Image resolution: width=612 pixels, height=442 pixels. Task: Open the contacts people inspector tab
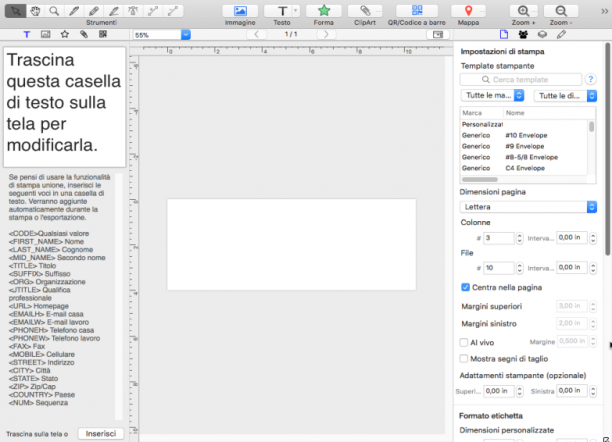523,34
